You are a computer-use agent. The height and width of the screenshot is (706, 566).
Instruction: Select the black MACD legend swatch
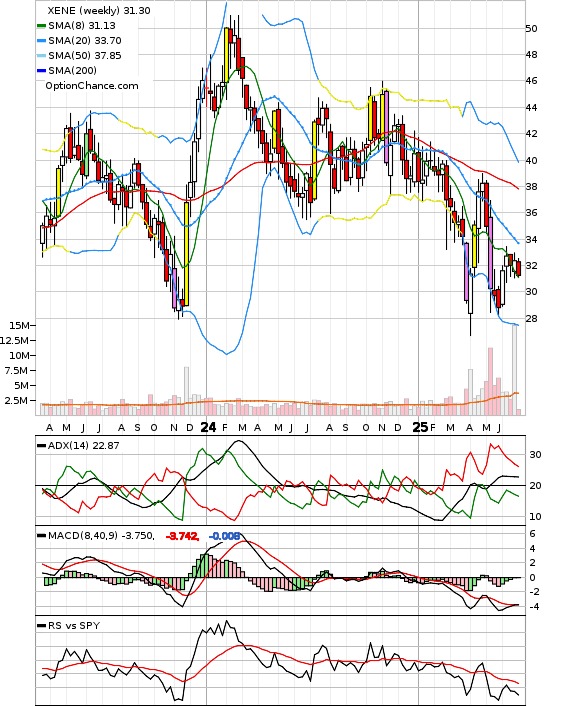(x=41, y=536)
